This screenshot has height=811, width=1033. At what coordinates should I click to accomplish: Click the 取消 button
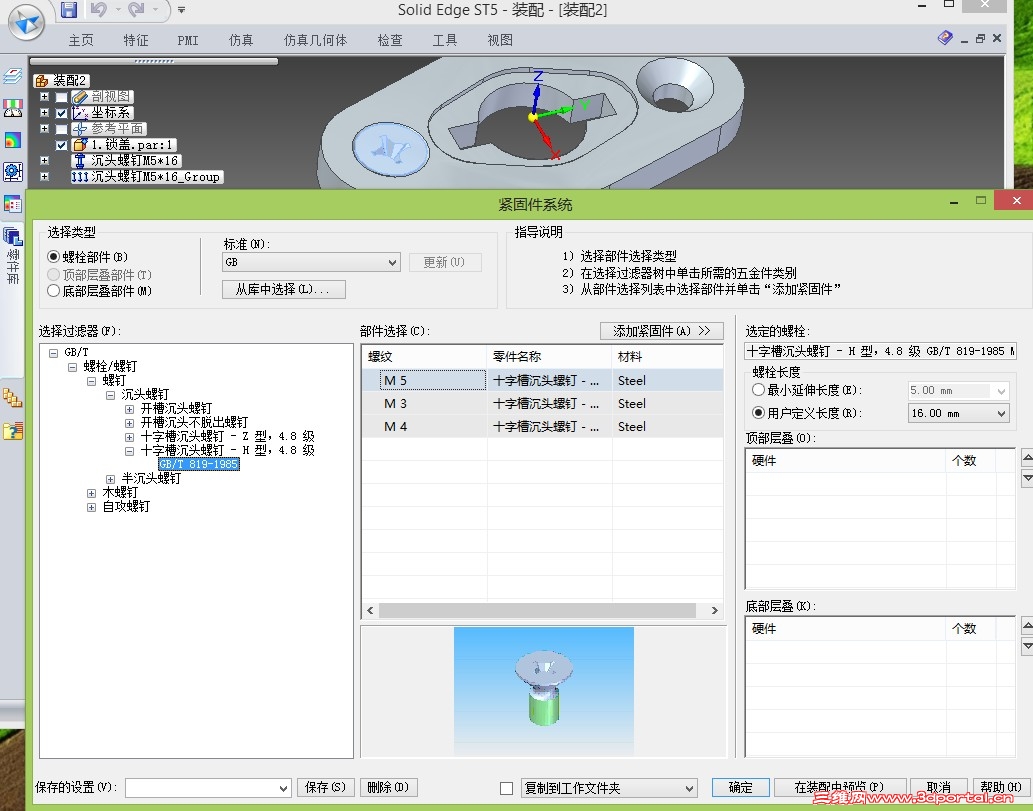(938, 787)
